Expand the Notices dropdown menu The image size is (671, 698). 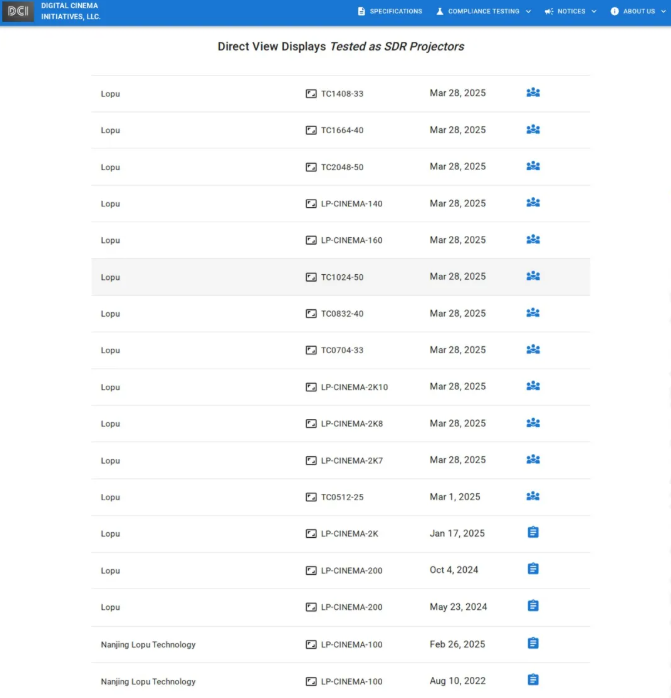point(570,12)
